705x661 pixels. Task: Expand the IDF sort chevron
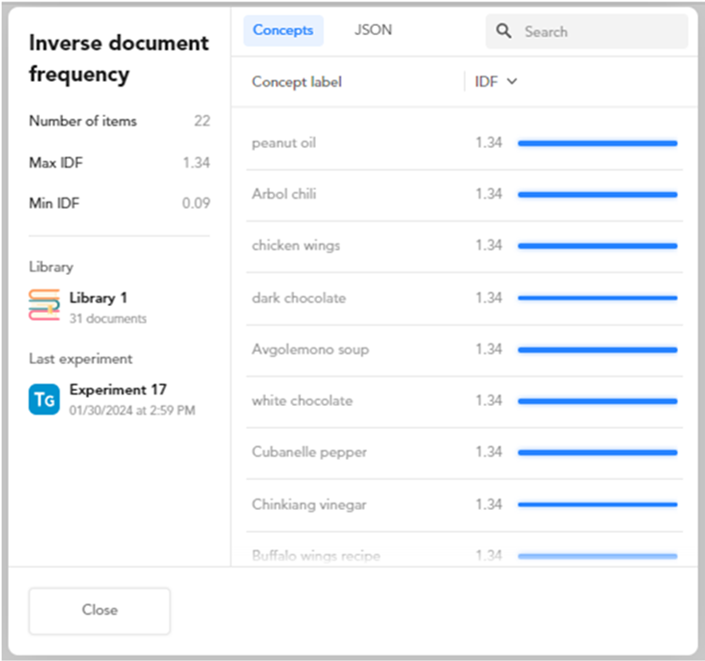click(513, 82)
